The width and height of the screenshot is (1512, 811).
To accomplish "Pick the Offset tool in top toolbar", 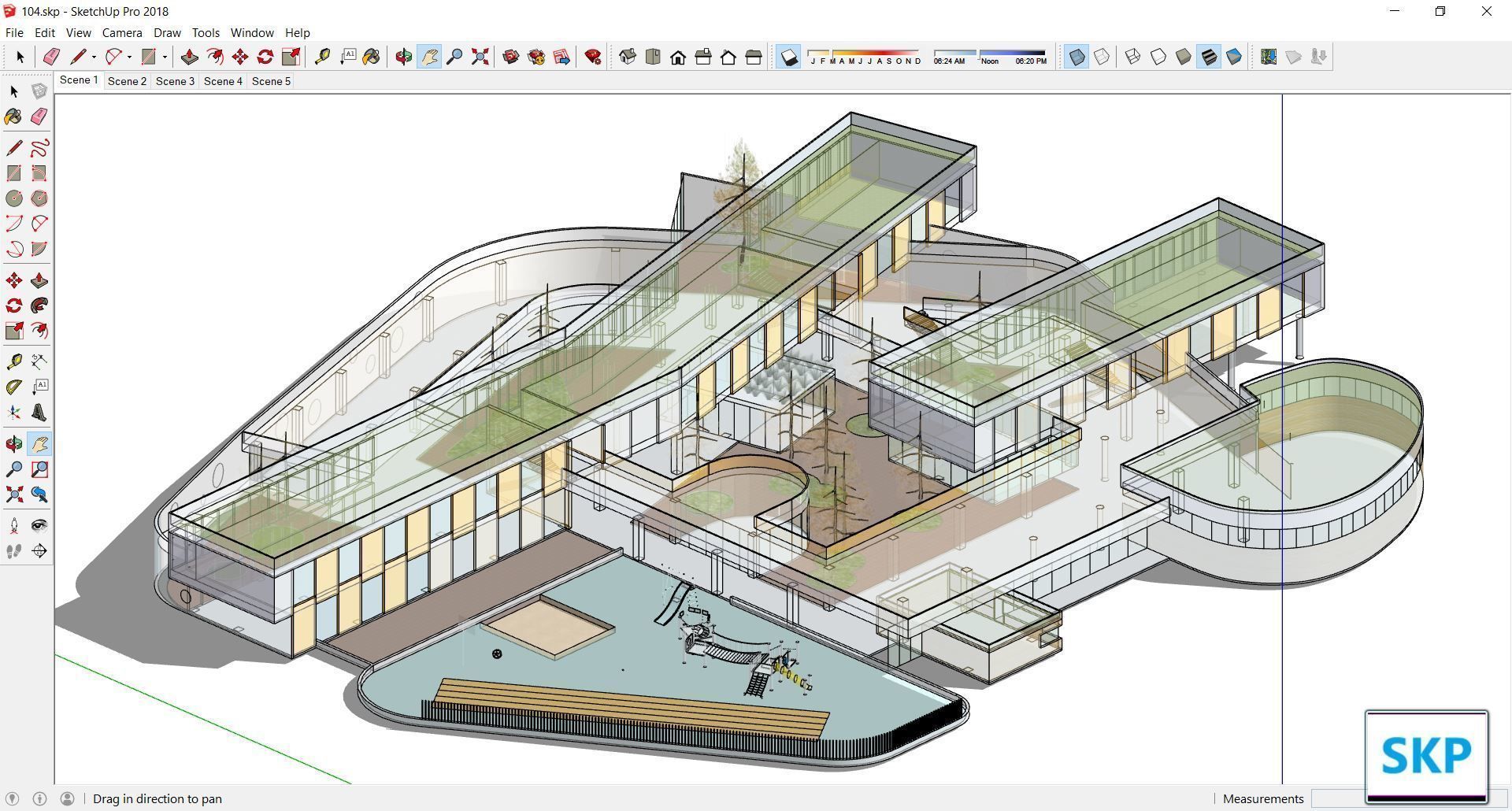I will pyautogui.click(x=214, y=57).
